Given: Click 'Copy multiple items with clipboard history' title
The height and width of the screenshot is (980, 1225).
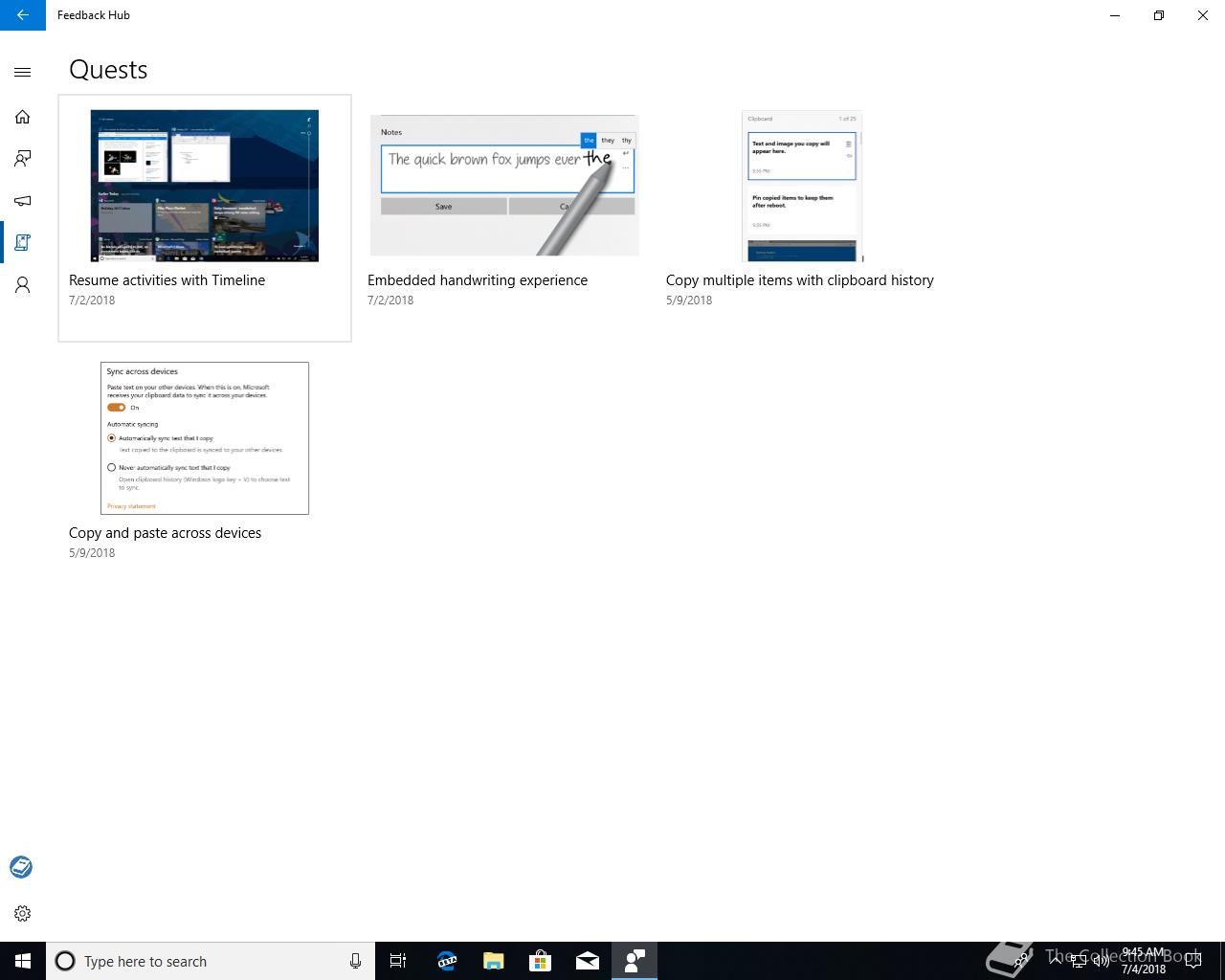Looking at the screenshot, I should (800, 280).
